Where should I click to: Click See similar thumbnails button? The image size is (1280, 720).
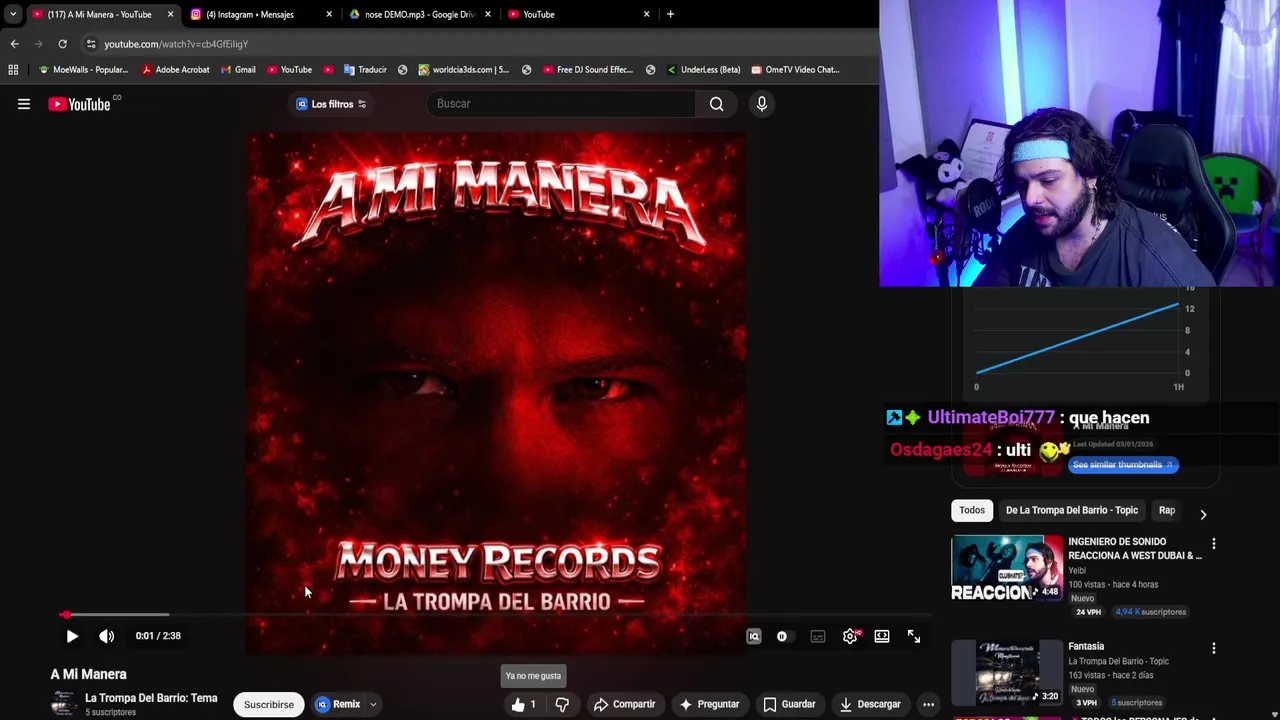coord(1123,465)
